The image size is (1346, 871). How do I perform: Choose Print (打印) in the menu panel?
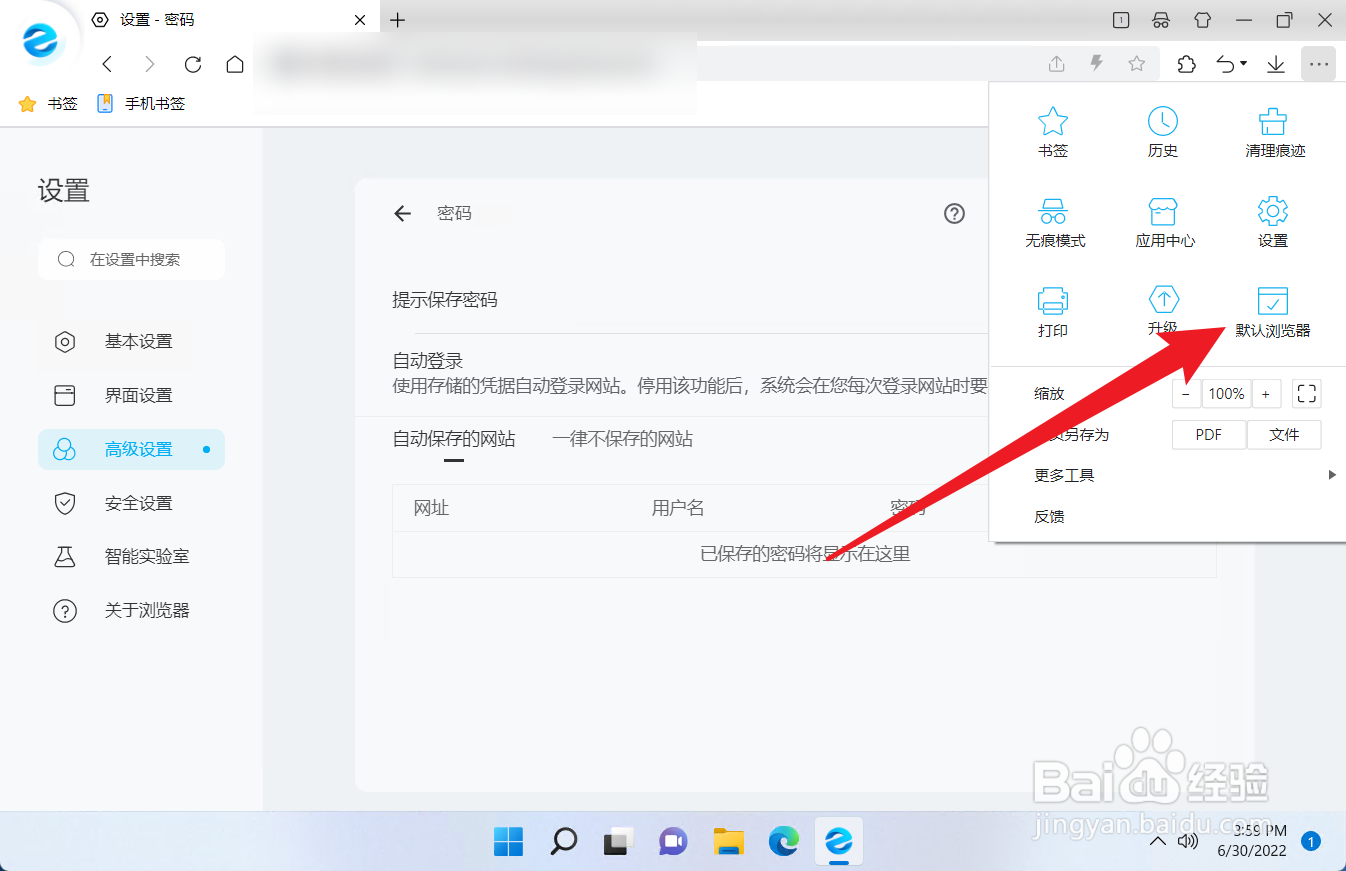coord(1053,312)
